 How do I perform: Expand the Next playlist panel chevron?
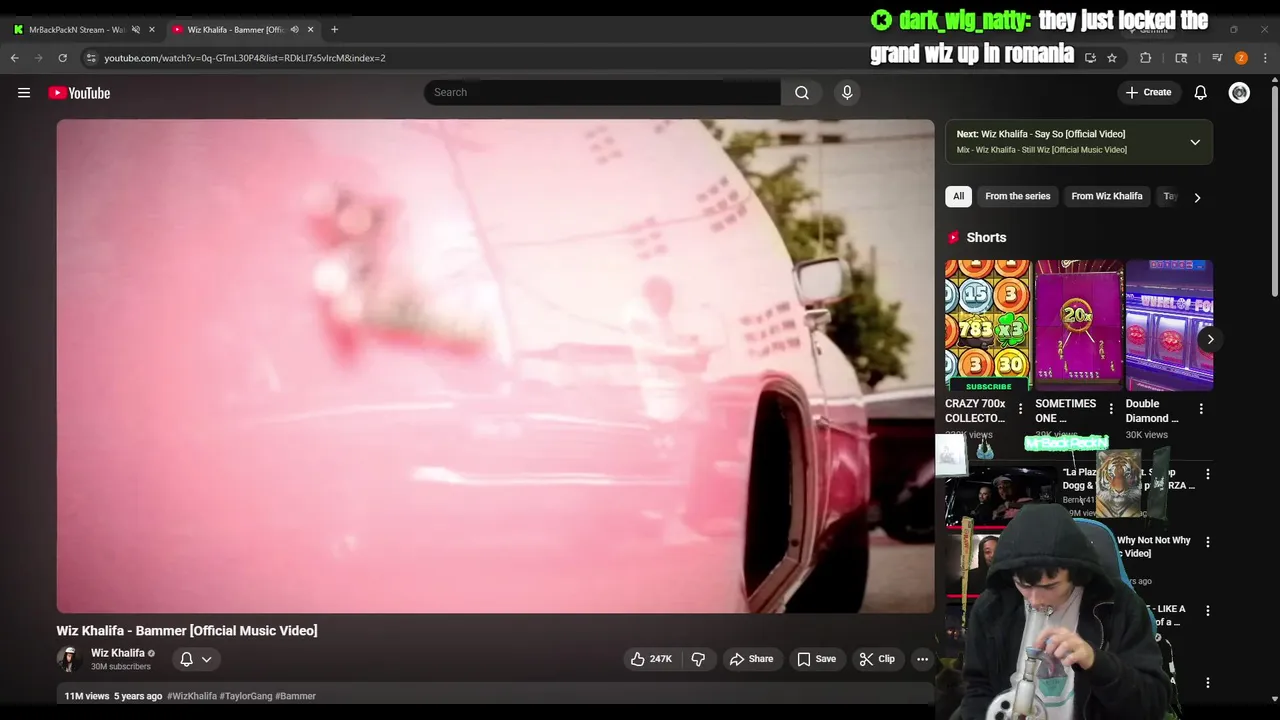click(x=1194, y=142)
